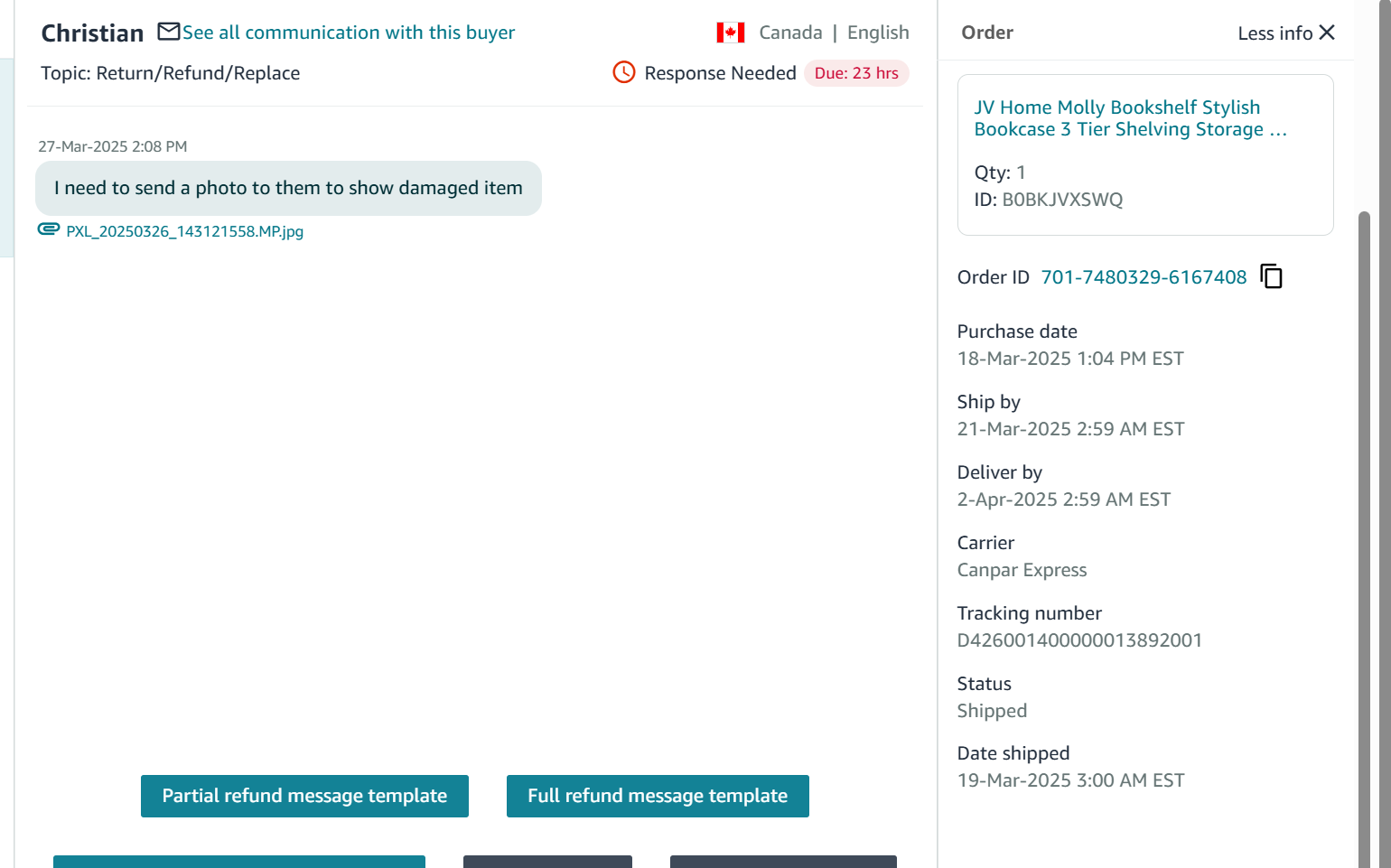This screenshot has width=1391, height=868.
Task: Use the Partial refund message template
Action: pos(304,796)
